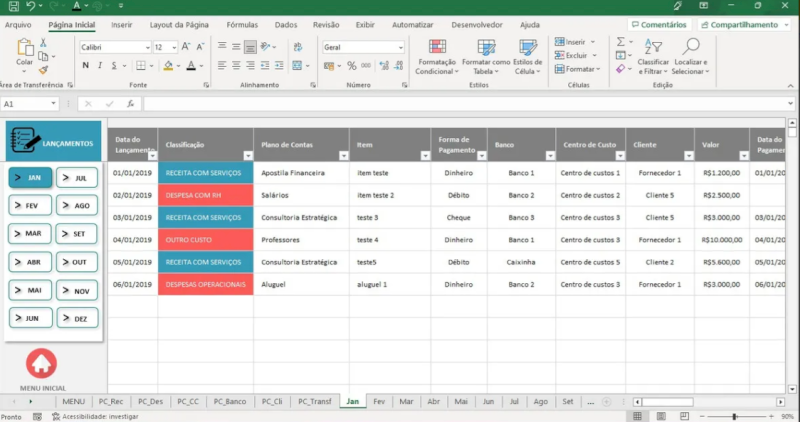
Task: Open Formatação Condicional in the ribbon
Action: 437,57
